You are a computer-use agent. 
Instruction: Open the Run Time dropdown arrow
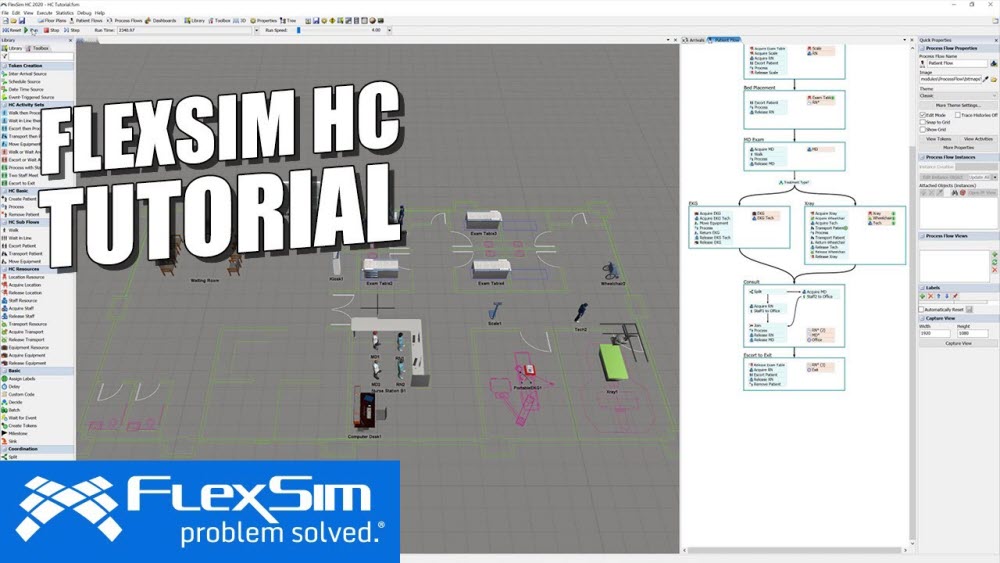(x=256, y=30)
